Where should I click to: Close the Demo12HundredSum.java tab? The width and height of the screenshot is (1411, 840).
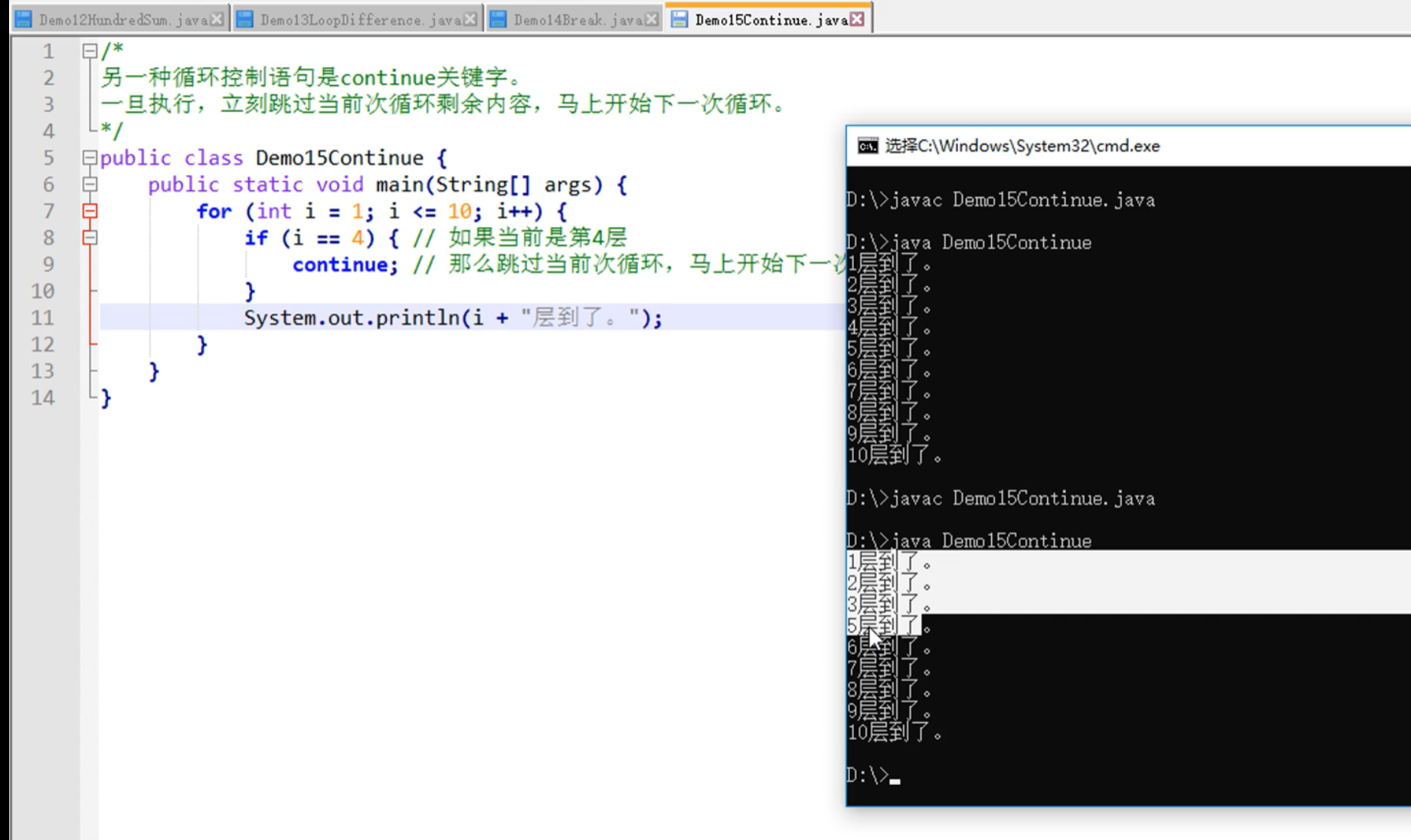click(x=217, y=20)
